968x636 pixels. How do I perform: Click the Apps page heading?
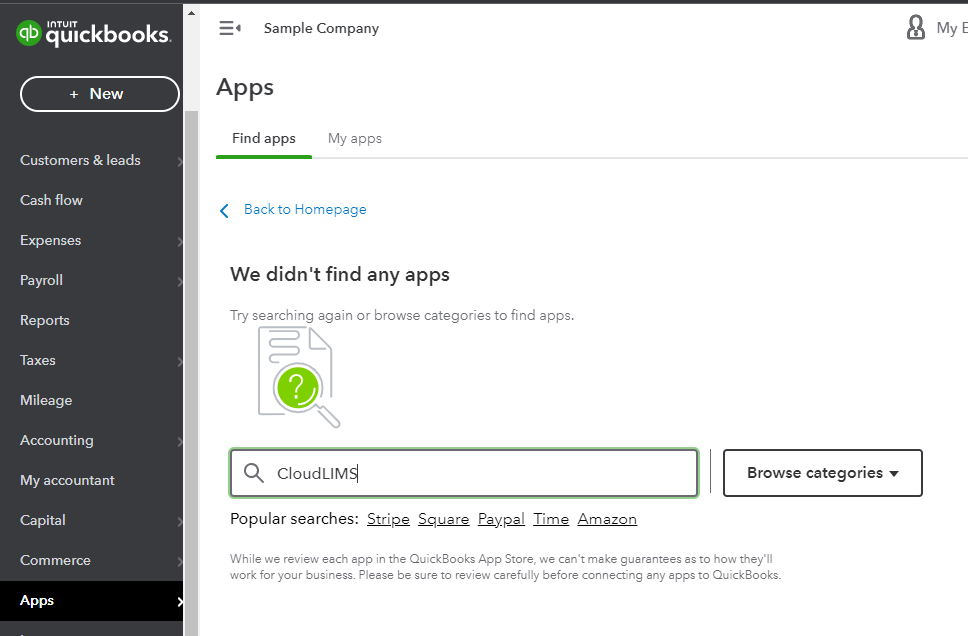(245, 88)
